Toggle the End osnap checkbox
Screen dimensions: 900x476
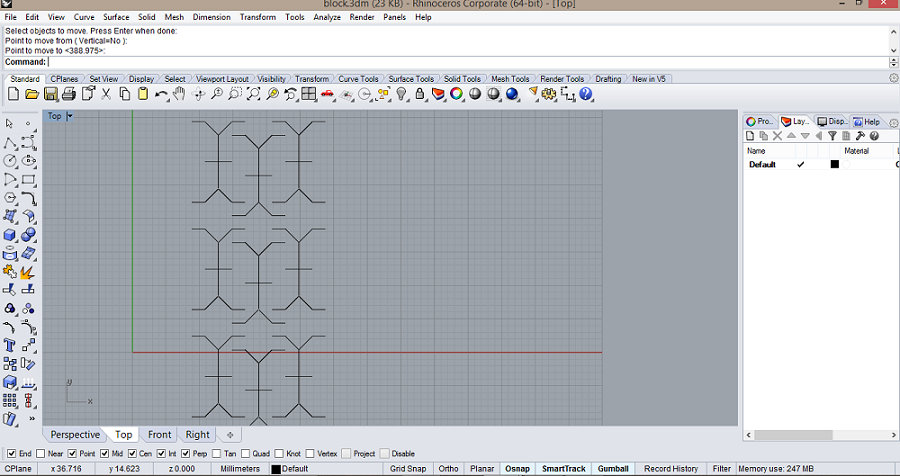[x=11, y=454]
